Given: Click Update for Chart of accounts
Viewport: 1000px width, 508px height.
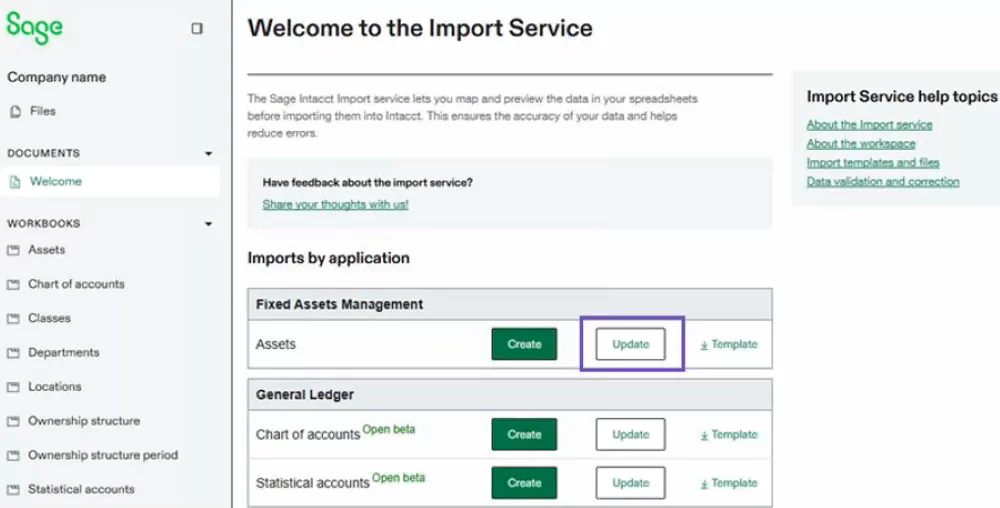Looking at the screenshot, I should pyautogui.click(x=630, y=435).
